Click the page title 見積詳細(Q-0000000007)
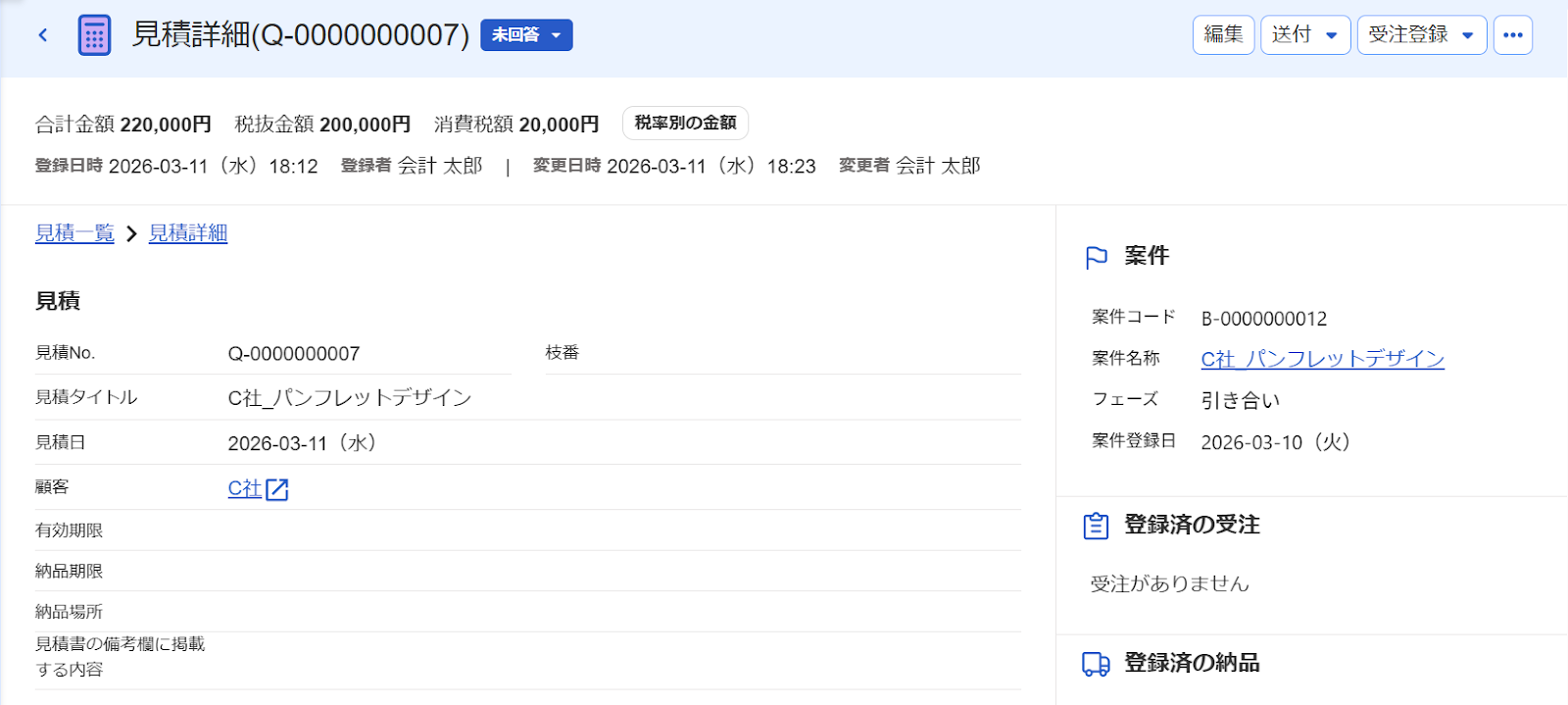 [301, 35]
